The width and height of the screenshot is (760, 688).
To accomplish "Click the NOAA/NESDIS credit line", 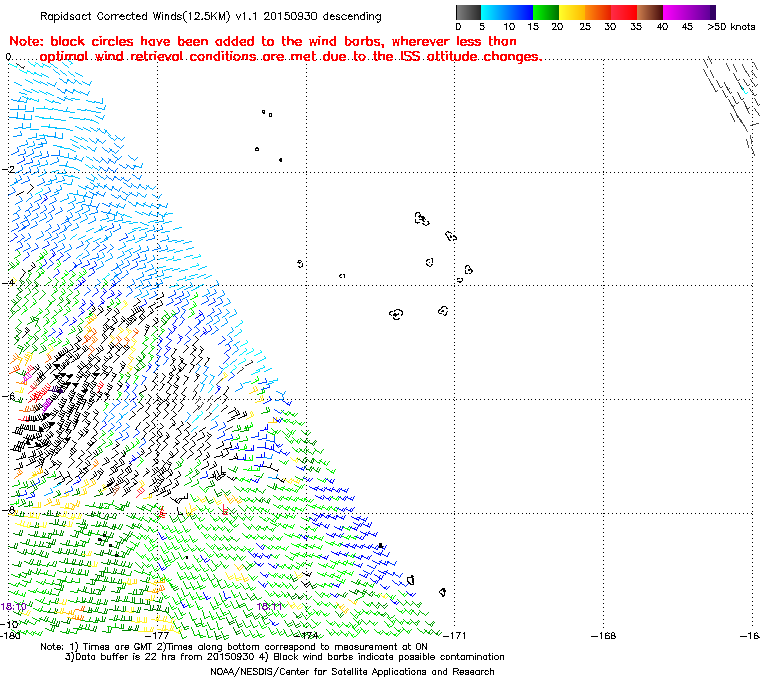I will pos(352,672).
